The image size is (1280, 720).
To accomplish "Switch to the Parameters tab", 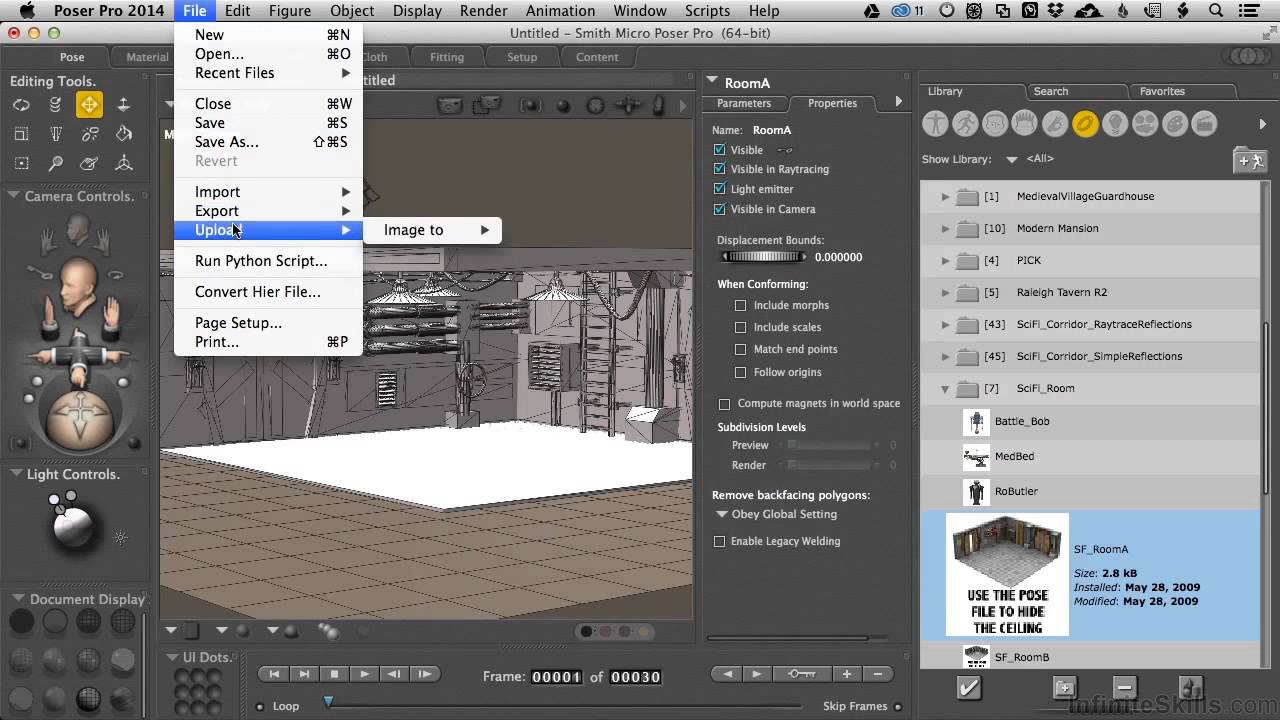I will (744, 103).
